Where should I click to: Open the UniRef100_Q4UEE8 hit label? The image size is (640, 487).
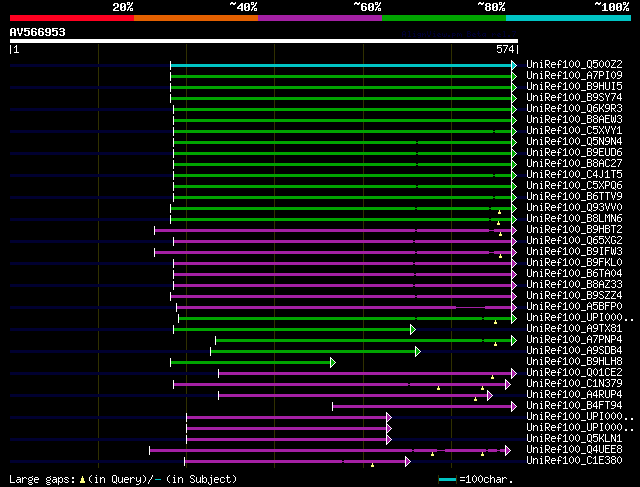[574, 450]
